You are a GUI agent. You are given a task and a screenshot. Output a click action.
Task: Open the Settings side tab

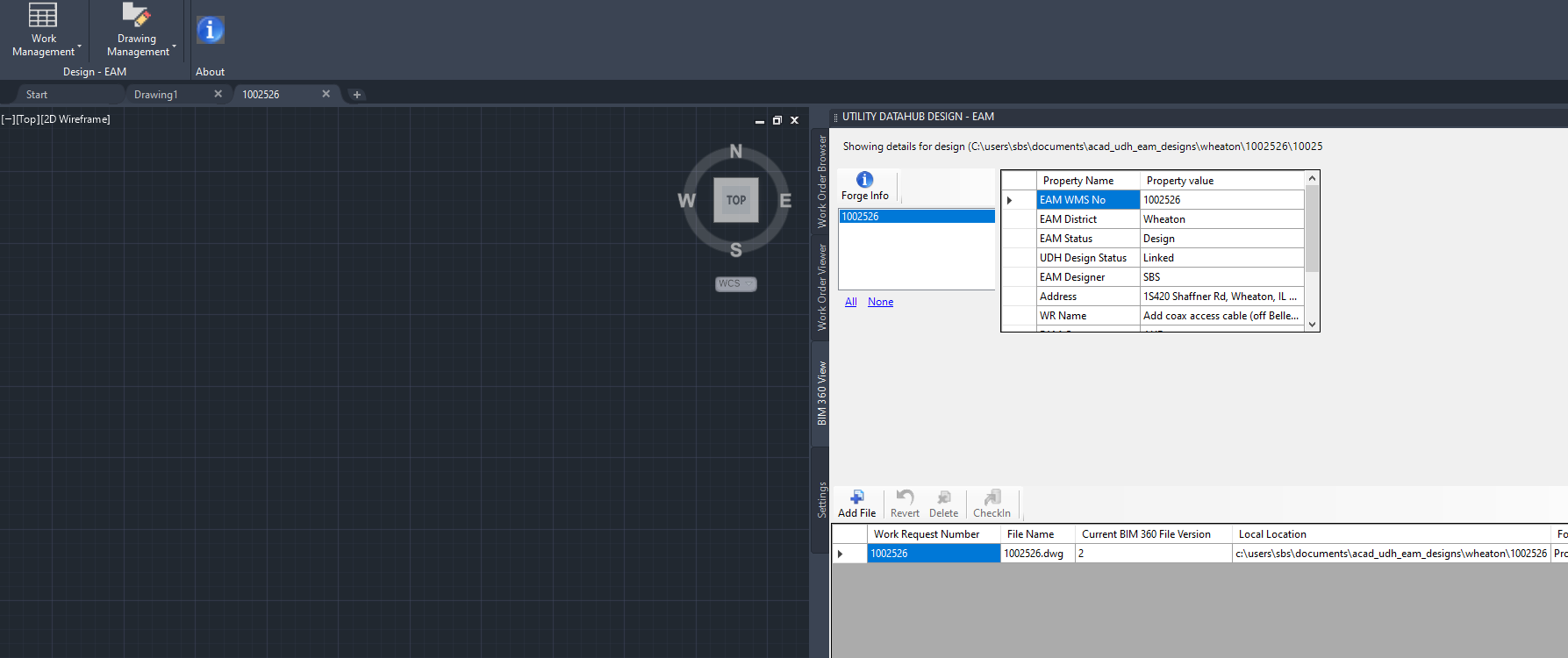pyautogui.click(x=822, y=499)
